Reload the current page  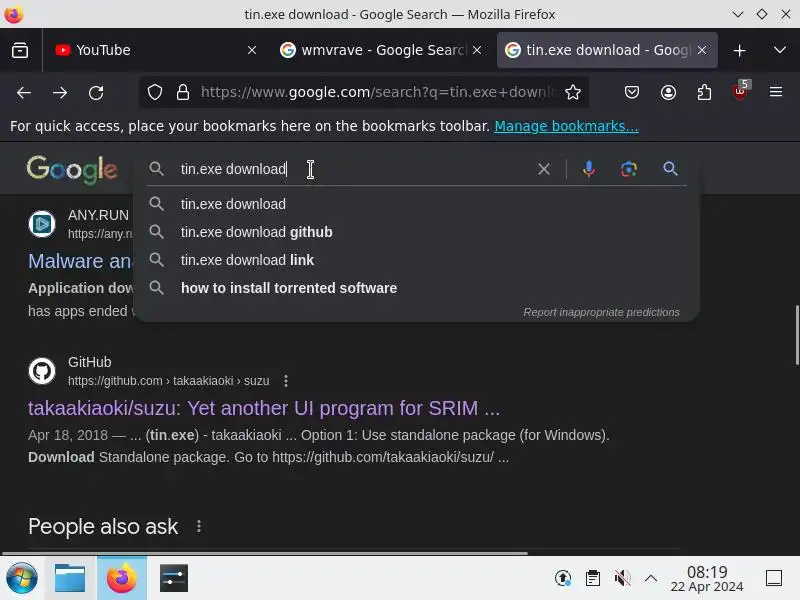96,92
